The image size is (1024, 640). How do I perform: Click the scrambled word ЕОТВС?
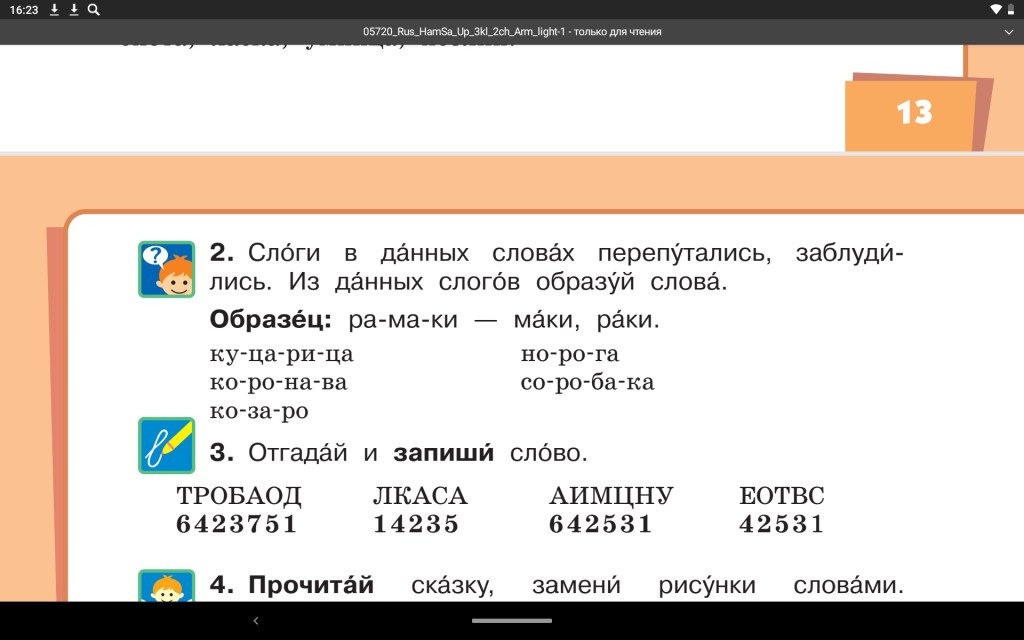point(782,496)
